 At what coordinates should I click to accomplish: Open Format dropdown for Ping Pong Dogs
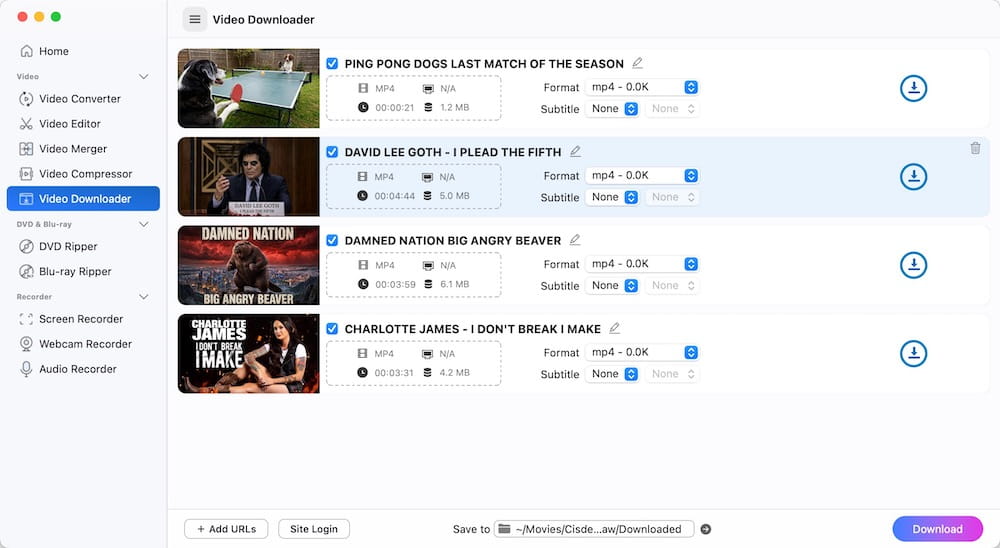[642, 87]
